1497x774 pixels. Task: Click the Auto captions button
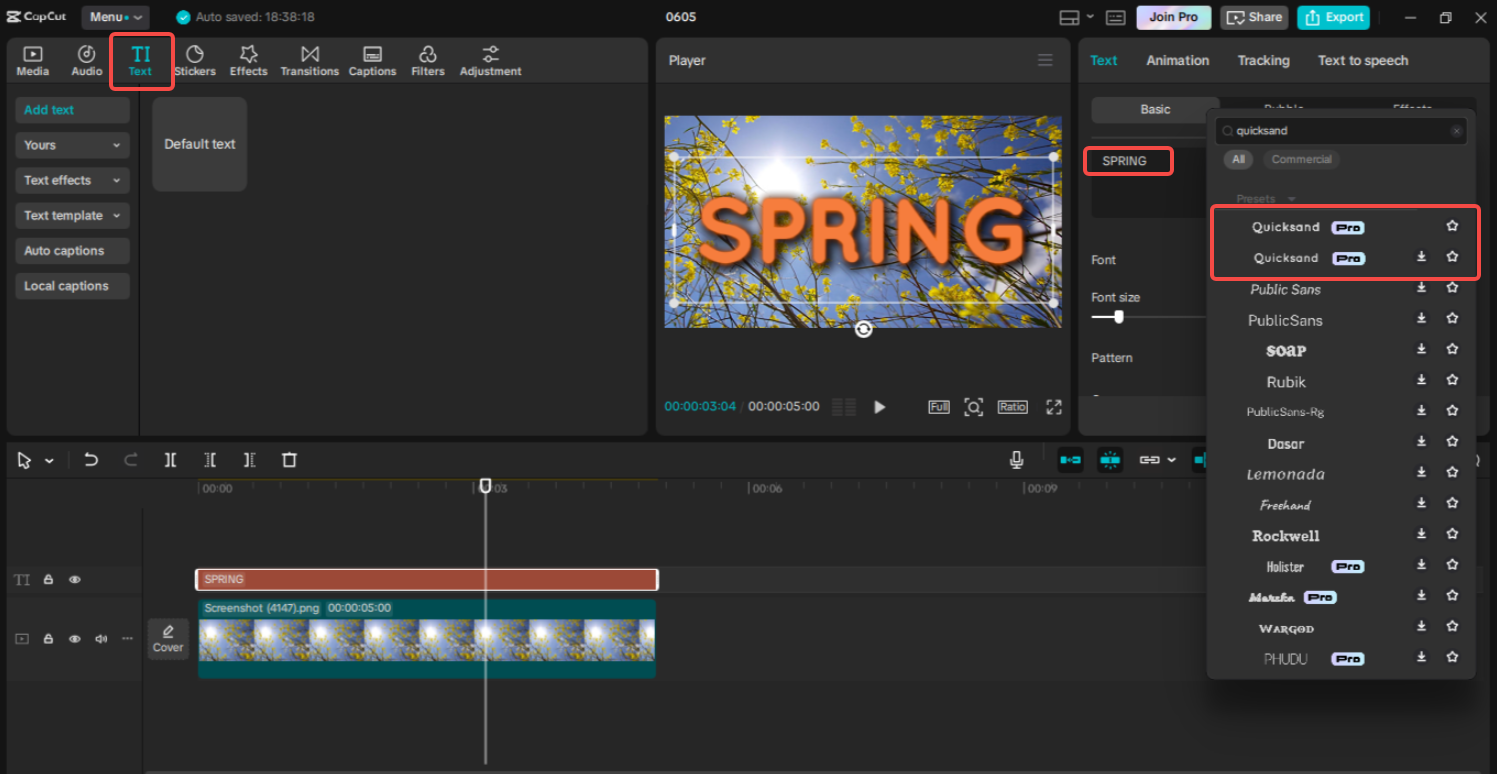(x=72, y=251)
